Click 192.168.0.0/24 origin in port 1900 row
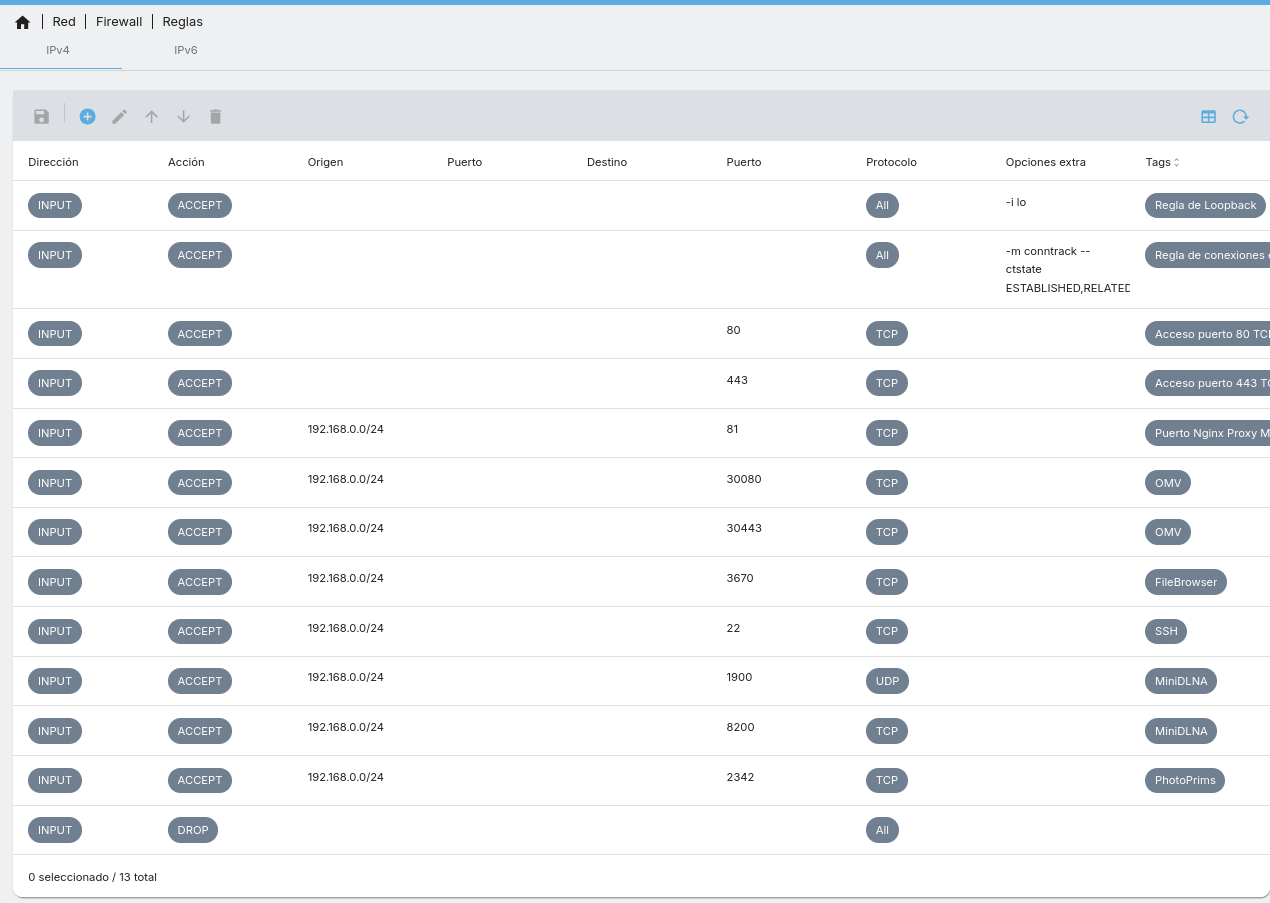The image size is (1270, 903). pyautogui.click(x=346, y=677)
